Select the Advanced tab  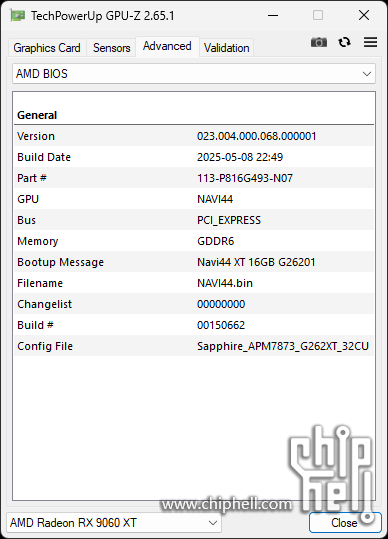point(167,46)
